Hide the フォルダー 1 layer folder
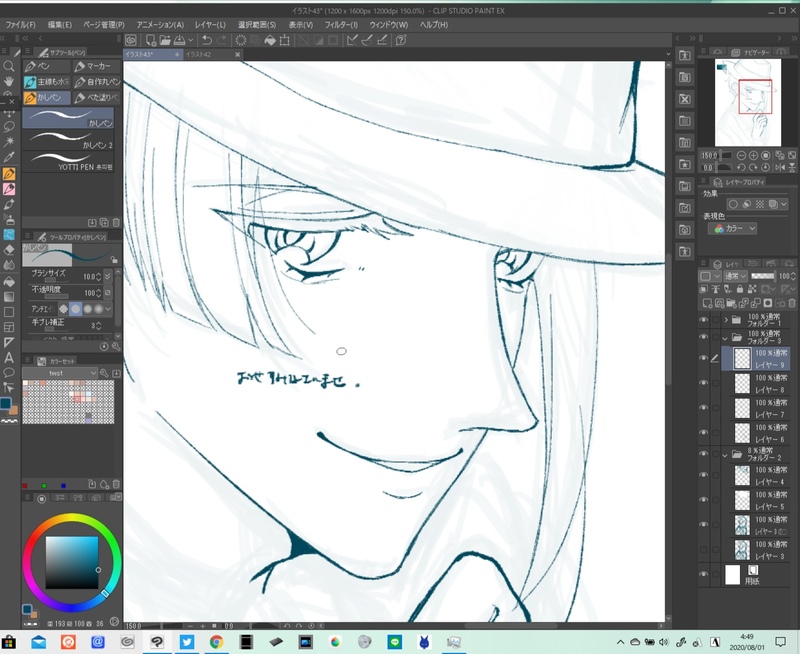 pyautogui.click(x=704, y=320)
